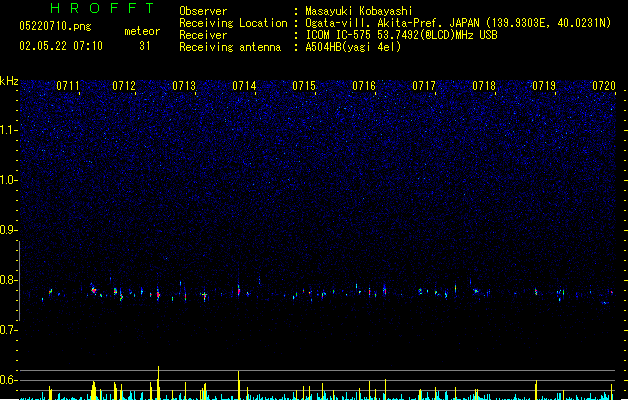Image resolution: width=629 pixels, height=400 pixels.
Task: Click the 0714 time marker
Action: pos(244,86)
